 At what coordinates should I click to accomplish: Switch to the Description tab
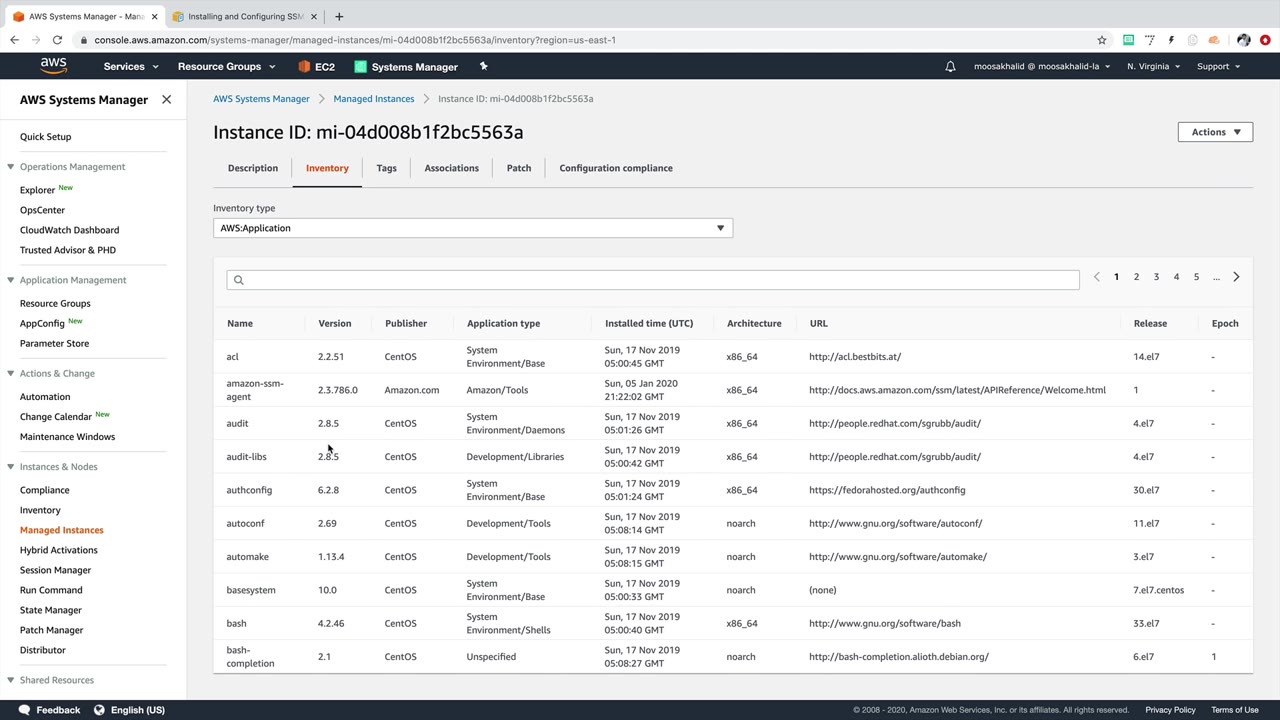click(x=253, y=168)
